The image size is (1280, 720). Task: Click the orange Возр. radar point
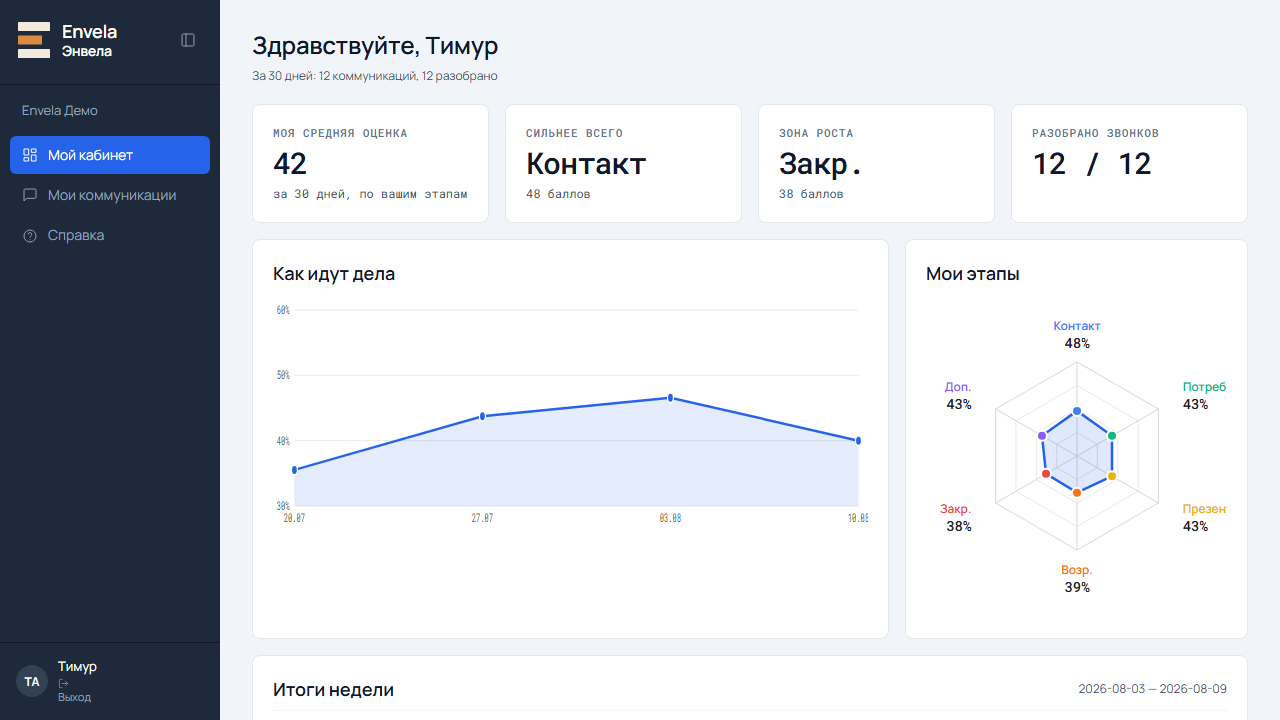pyautogui.click(x=1077, y=492)
